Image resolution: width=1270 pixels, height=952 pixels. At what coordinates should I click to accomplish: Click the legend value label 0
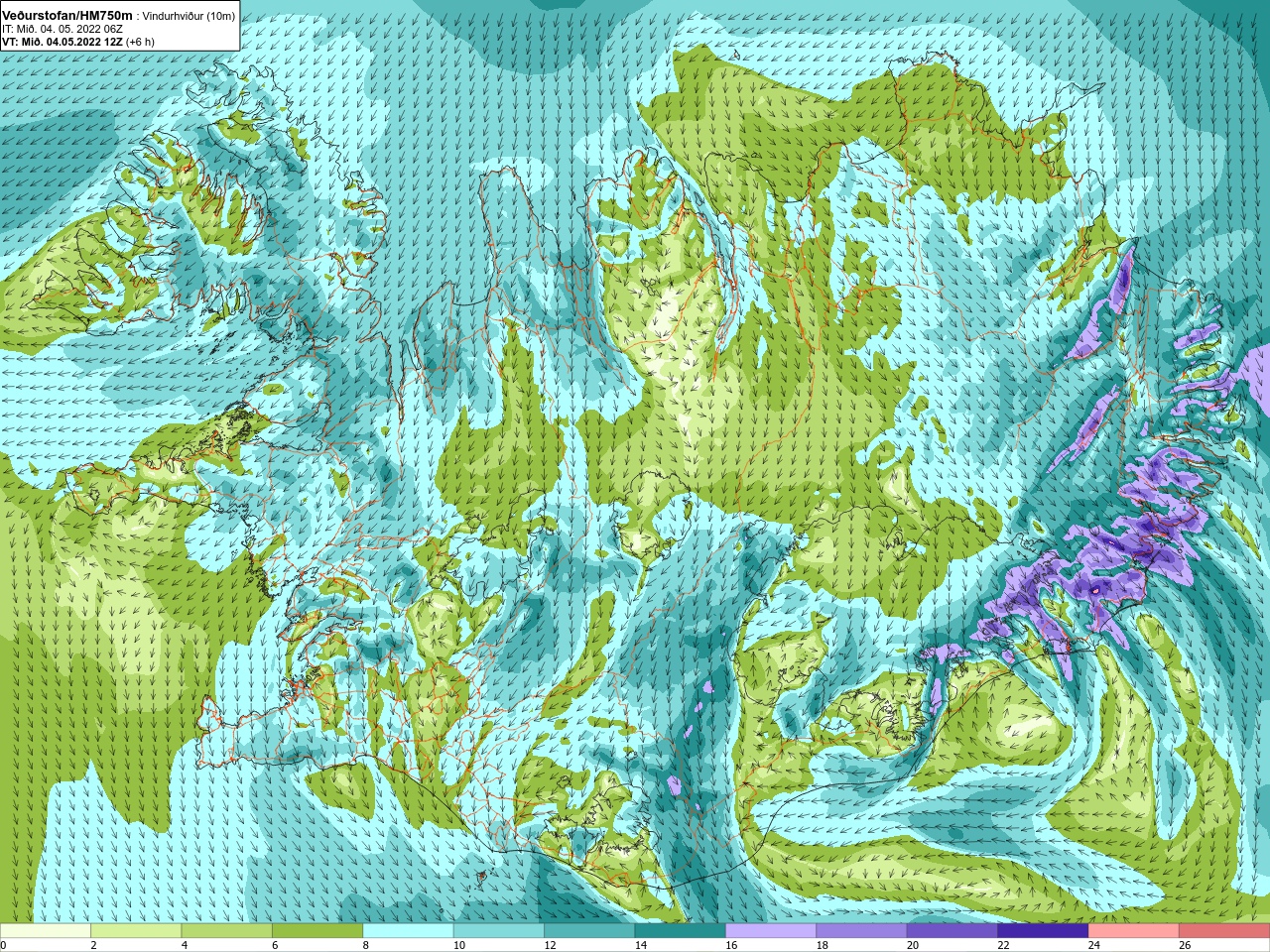(4, 945)
